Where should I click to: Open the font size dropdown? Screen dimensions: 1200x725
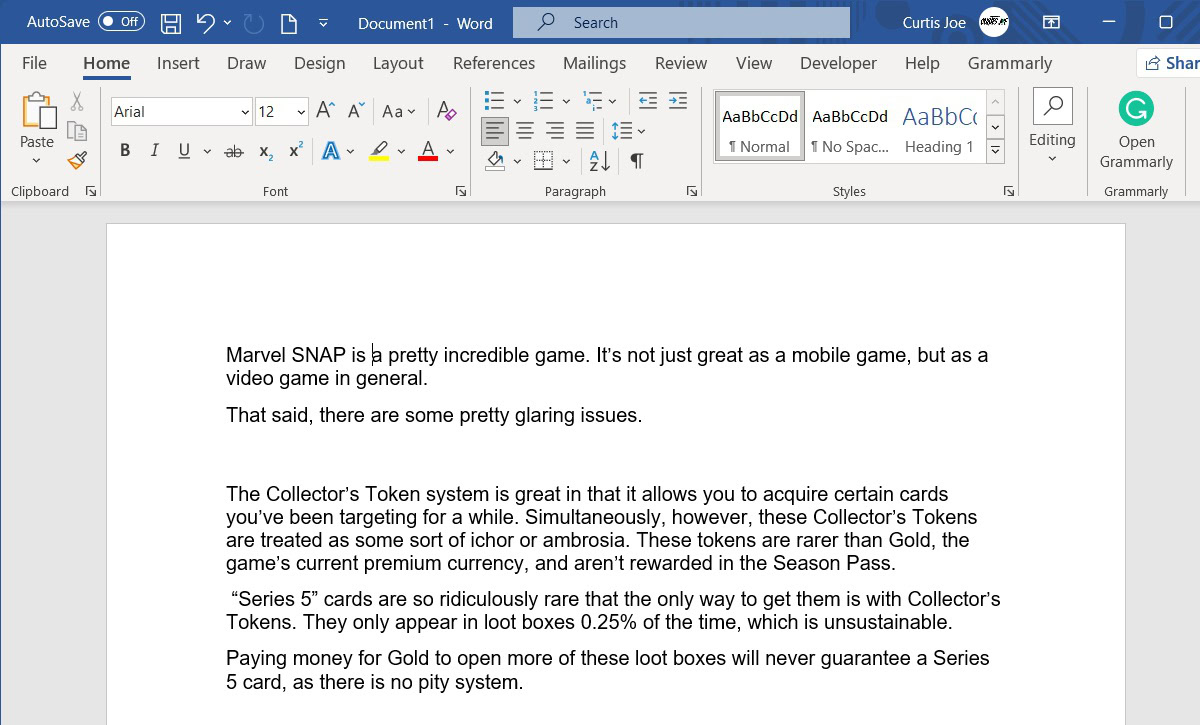tap(301, 112)
